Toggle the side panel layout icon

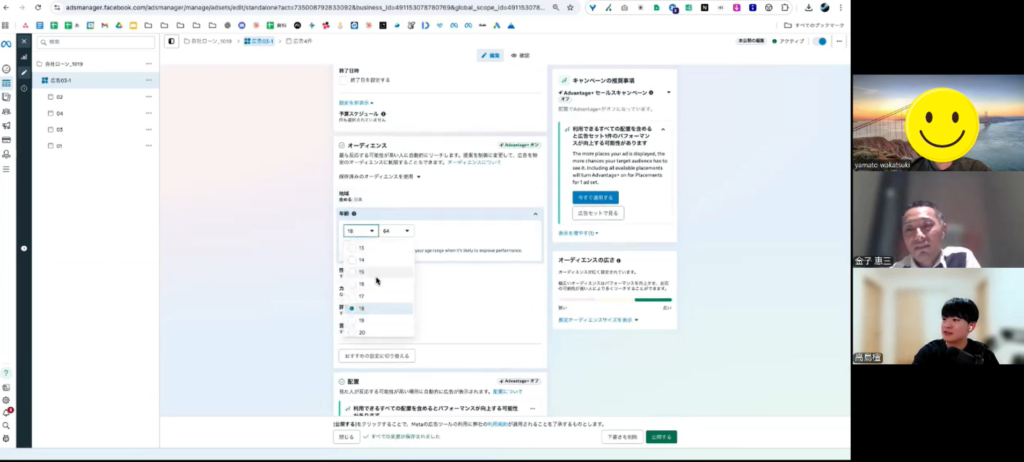[171, 42]
